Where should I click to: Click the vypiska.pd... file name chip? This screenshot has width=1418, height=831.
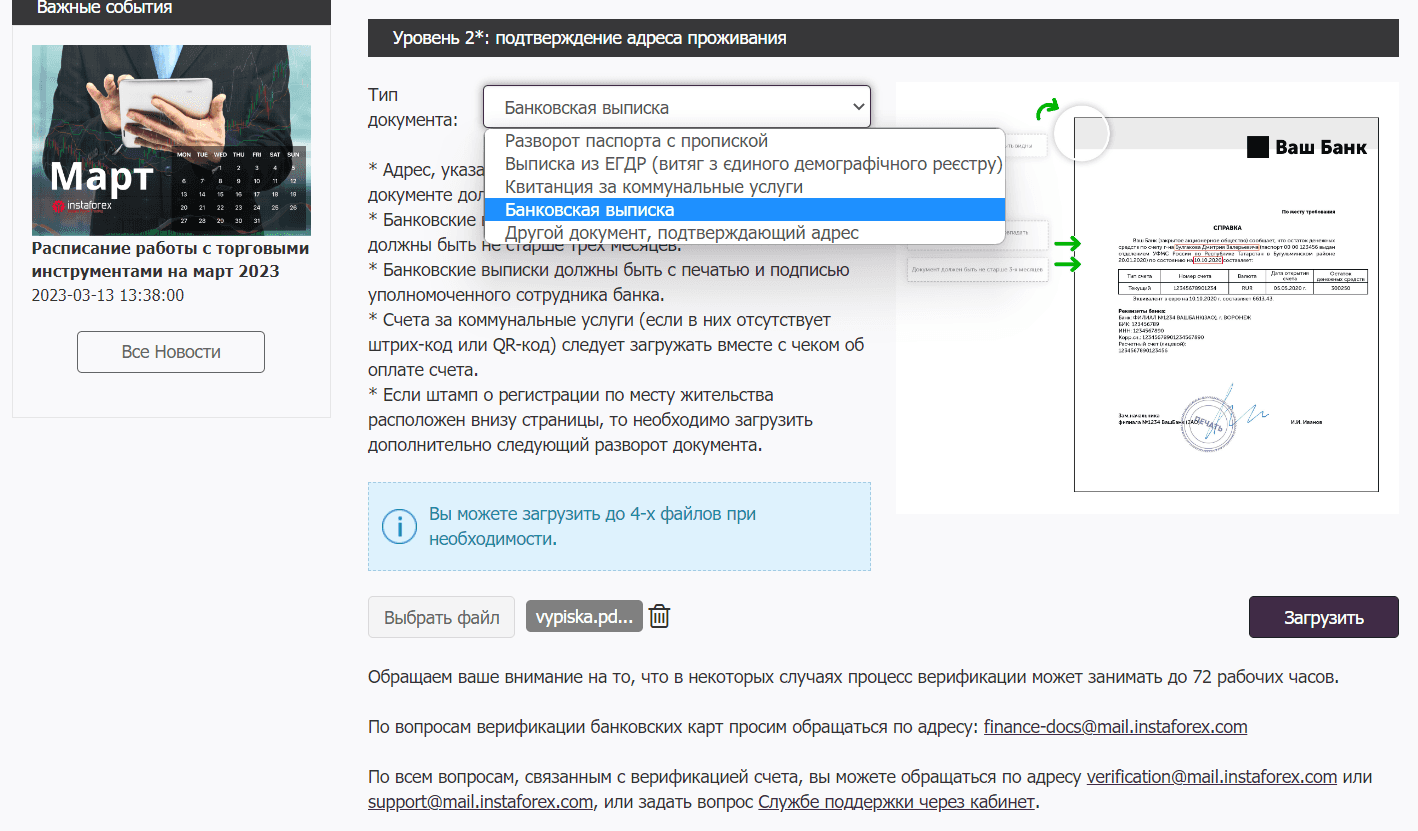click(584, 617)
